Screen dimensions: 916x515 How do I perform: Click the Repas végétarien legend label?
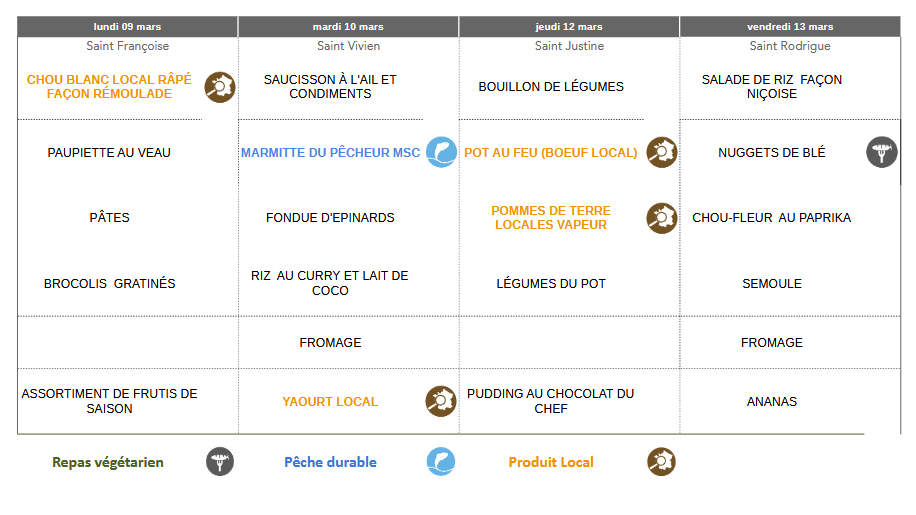108,462
